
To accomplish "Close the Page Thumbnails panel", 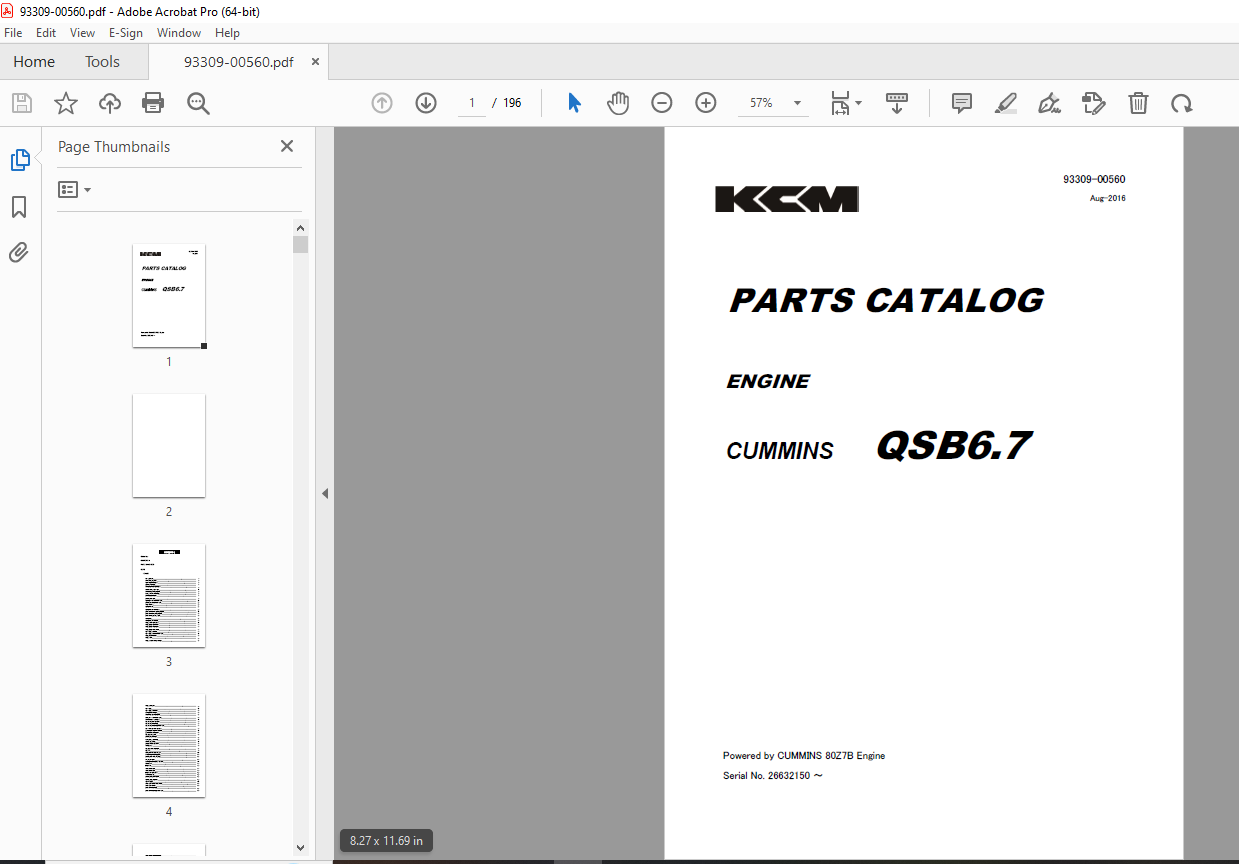I will (x=287, y=146).
